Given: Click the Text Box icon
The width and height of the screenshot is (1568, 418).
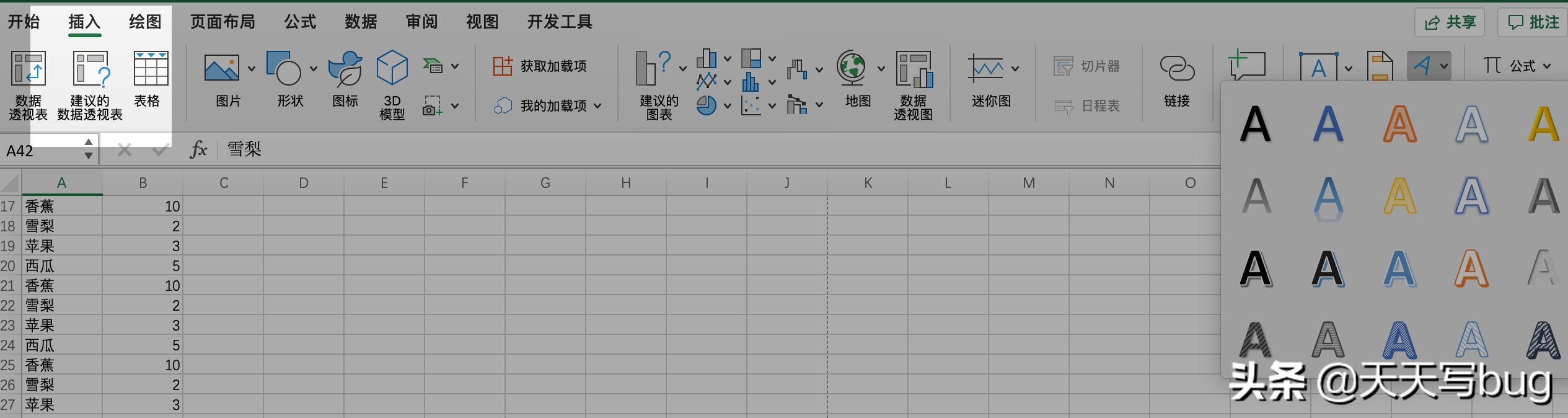Looking at the screenshot, I should [x=1318, y=67].
